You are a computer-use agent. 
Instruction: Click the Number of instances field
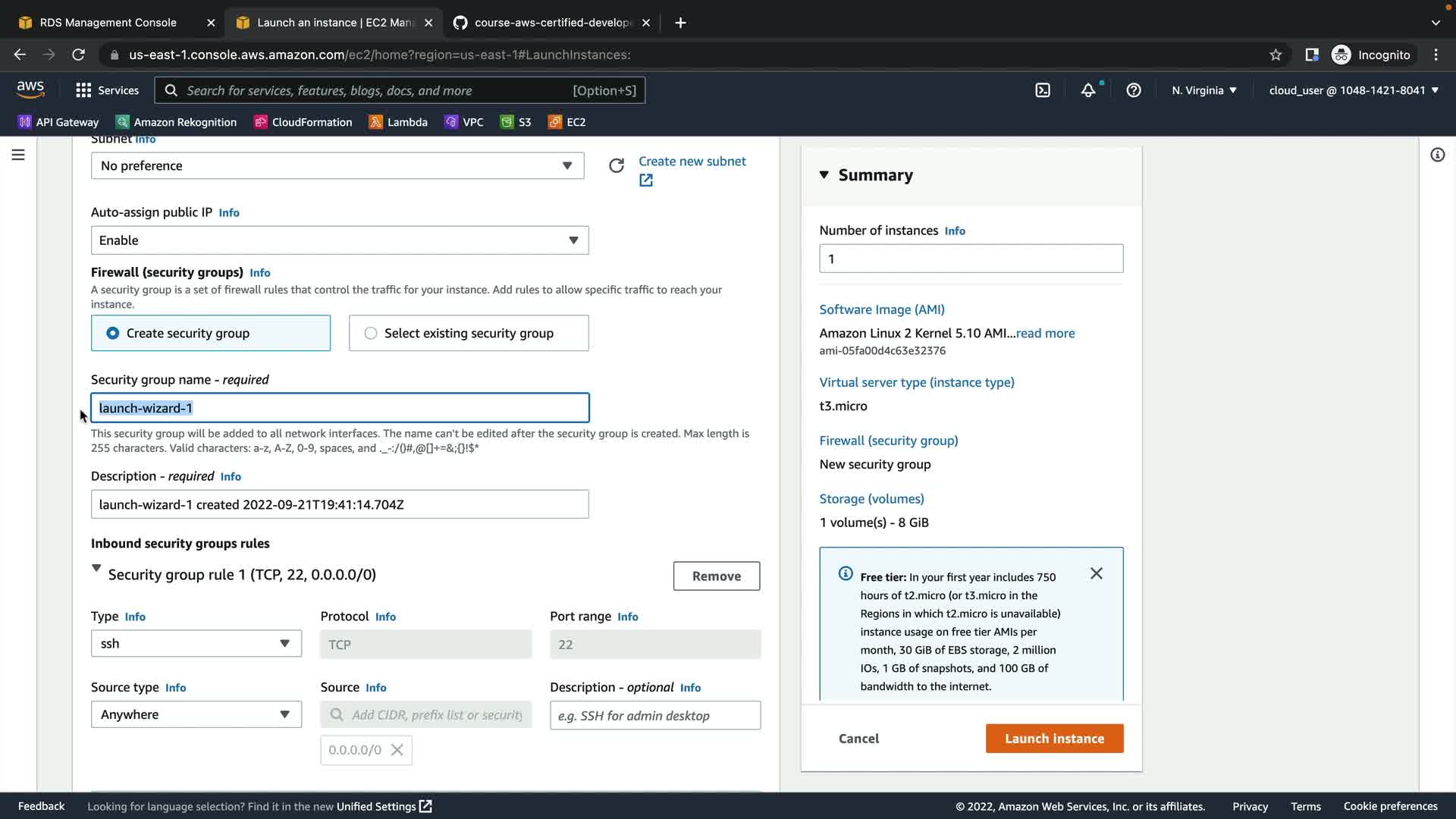point(971,259)
